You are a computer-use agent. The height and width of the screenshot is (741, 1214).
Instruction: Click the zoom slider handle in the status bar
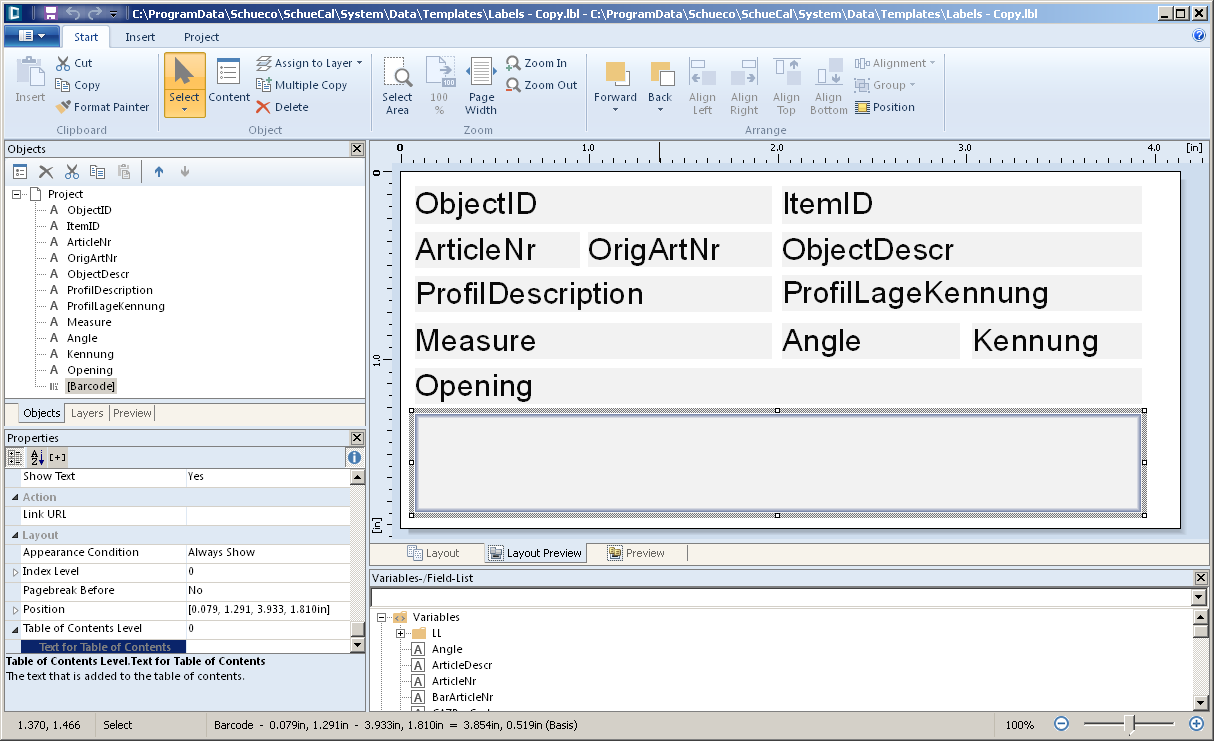click(1129, 724)
